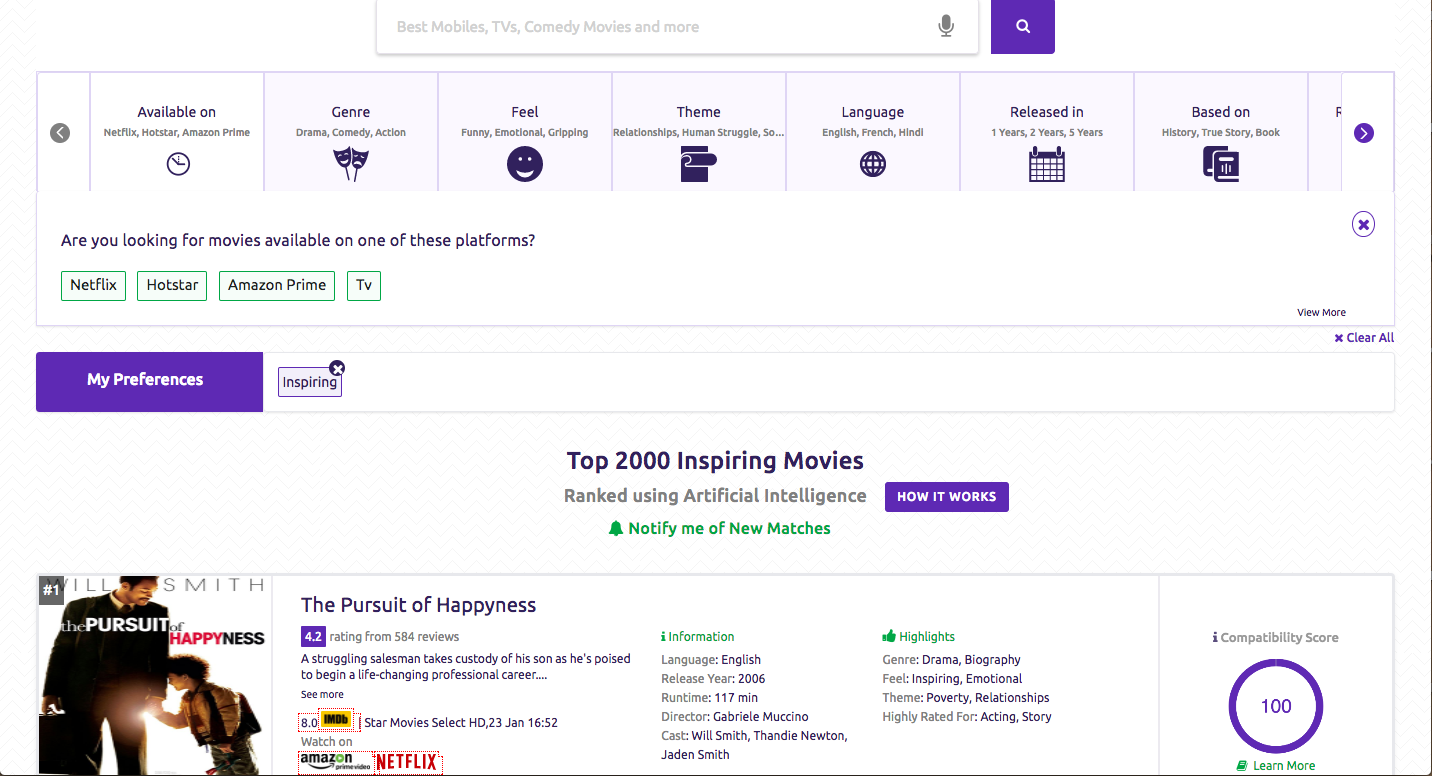Click the microphone voice search icon
The image size is (1432, 776).
tap(946, 27)
